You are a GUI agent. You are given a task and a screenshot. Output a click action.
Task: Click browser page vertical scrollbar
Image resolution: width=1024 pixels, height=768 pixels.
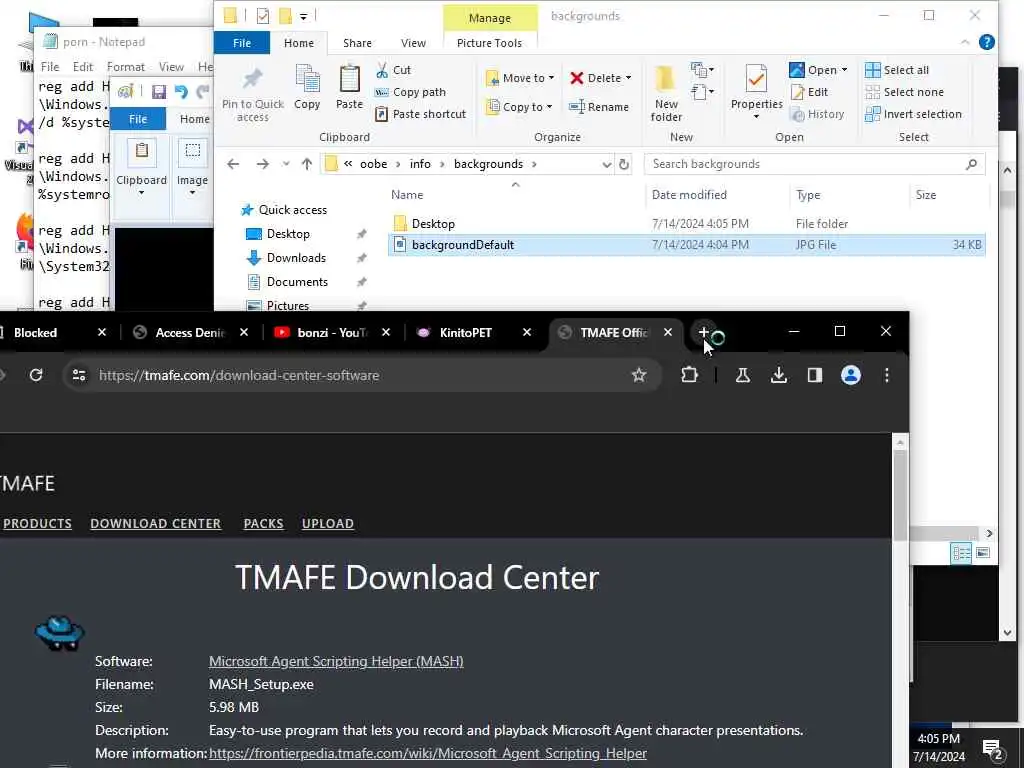900,495
